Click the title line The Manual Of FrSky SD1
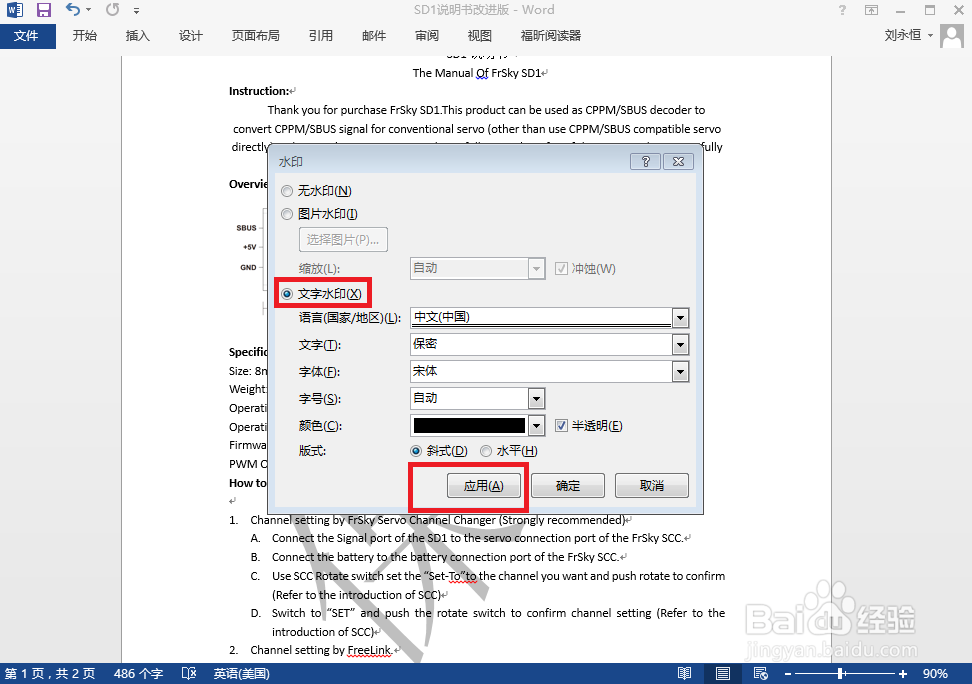This screenshot has height=684, width=972. [x=477, y=73]
